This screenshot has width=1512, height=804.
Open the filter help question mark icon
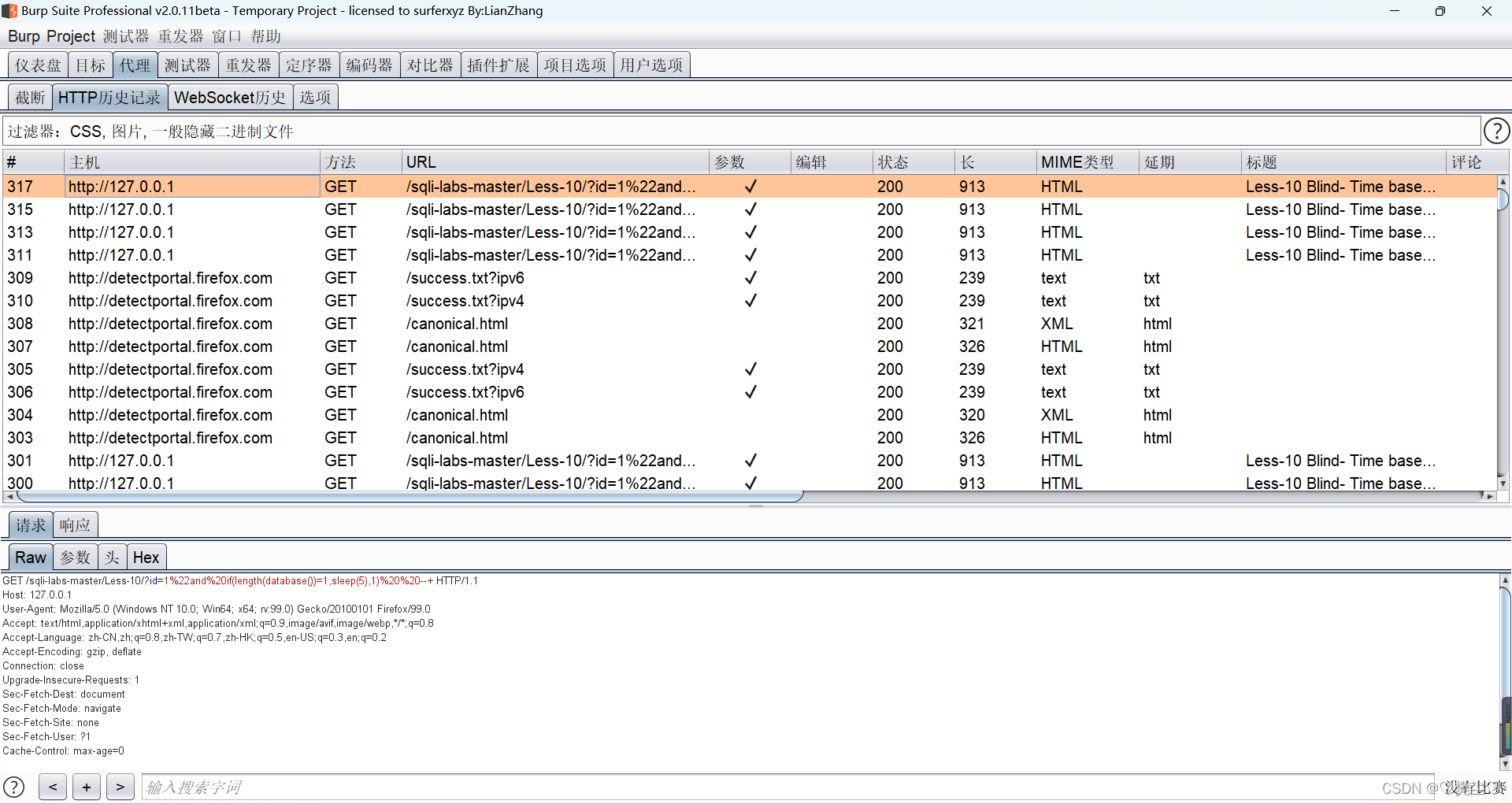pos(1496,131)
